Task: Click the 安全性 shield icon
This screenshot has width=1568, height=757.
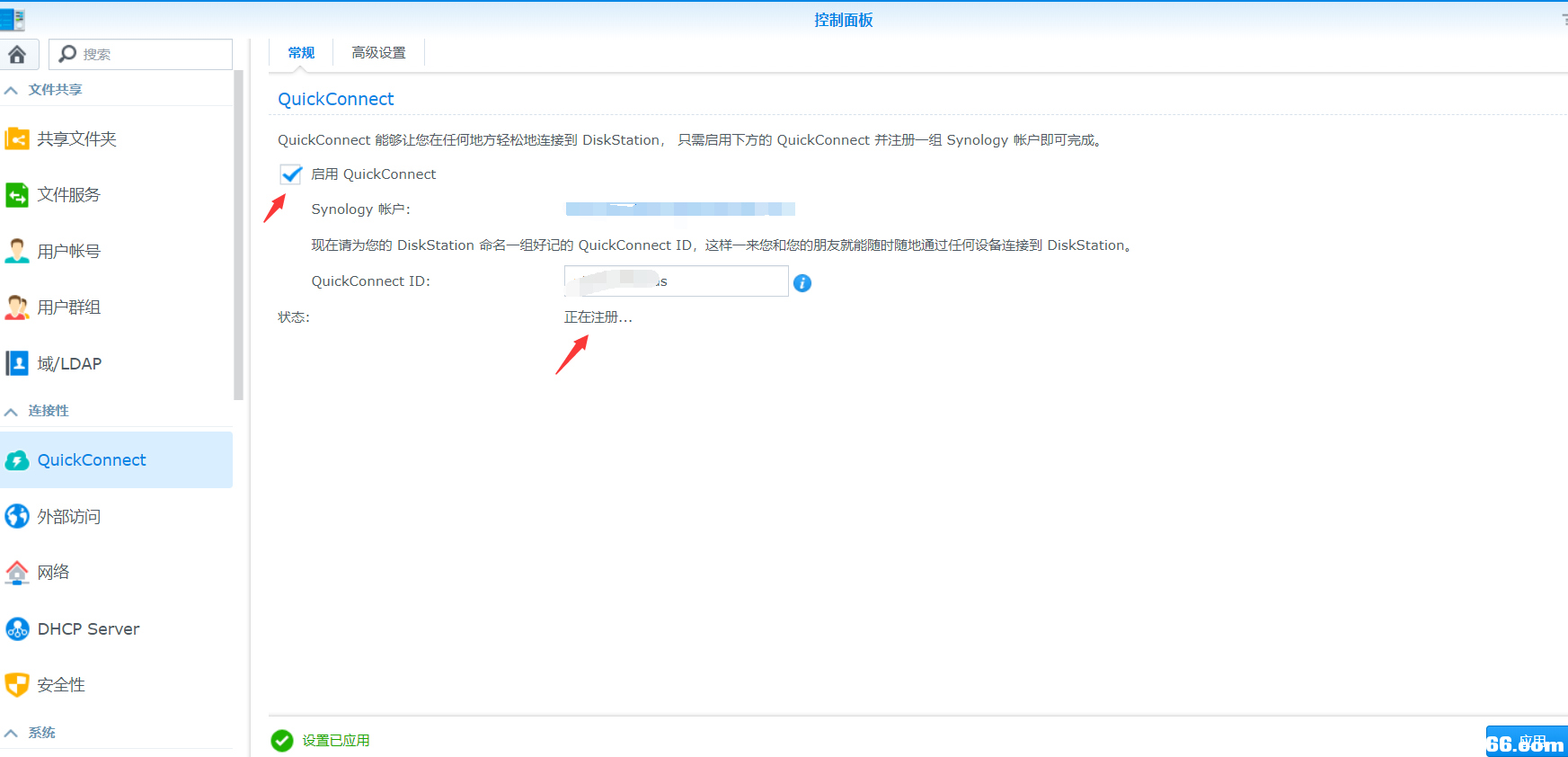Action: [x=17, y=684]
